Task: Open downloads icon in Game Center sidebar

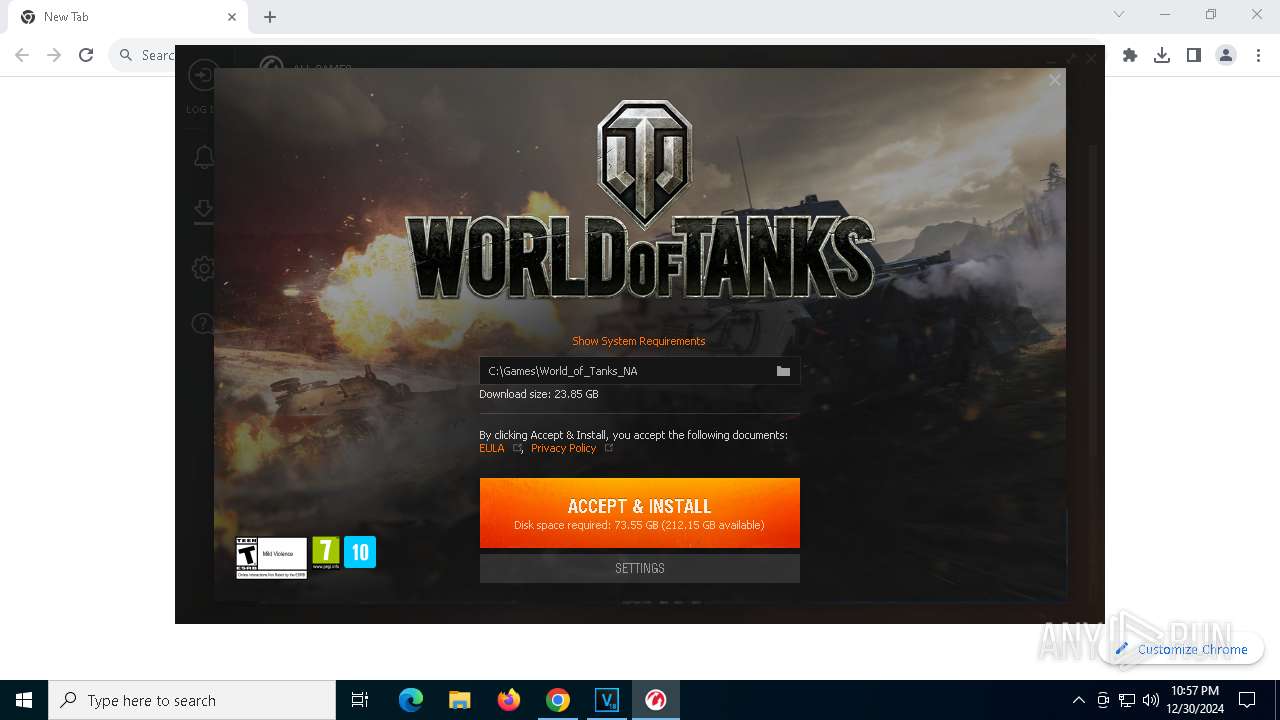Action: point(203,211)
